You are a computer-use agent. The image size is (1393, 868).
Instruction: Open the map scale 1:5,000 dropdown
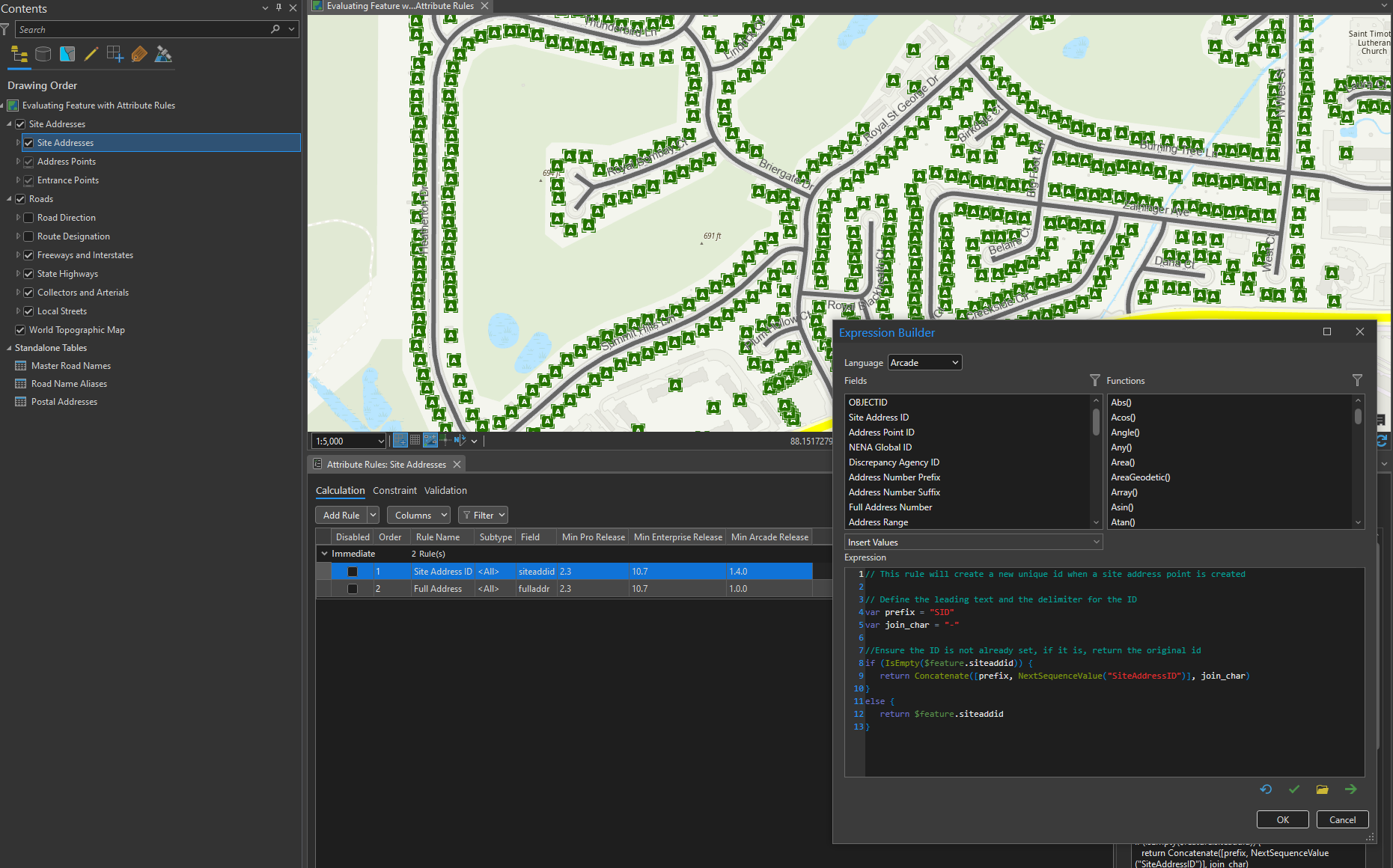380,440
